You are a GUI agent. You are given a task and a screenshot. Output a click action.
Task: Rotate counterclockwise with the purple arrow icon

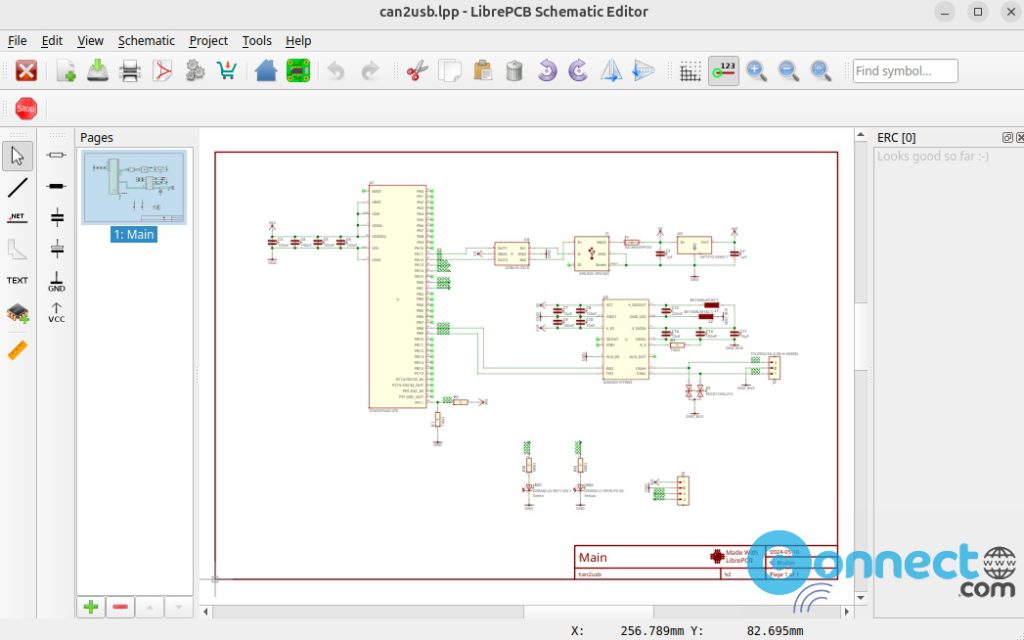pos(547,71)
